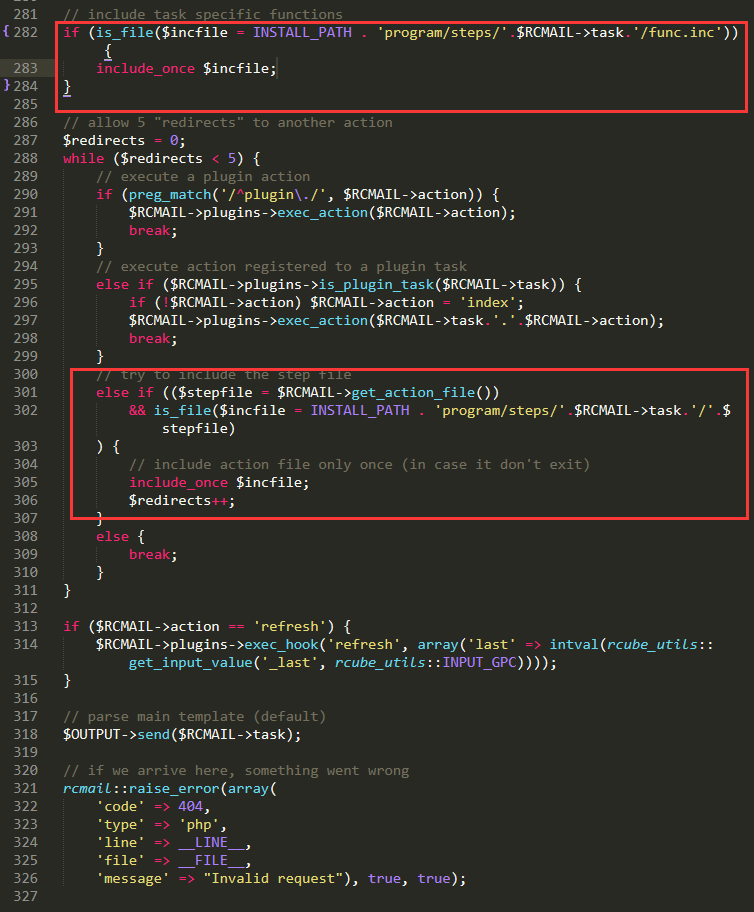This screenshot has height=912, width=754.
Task: Click line number 301 in the gutter
Action: click(x=26, y=392)
